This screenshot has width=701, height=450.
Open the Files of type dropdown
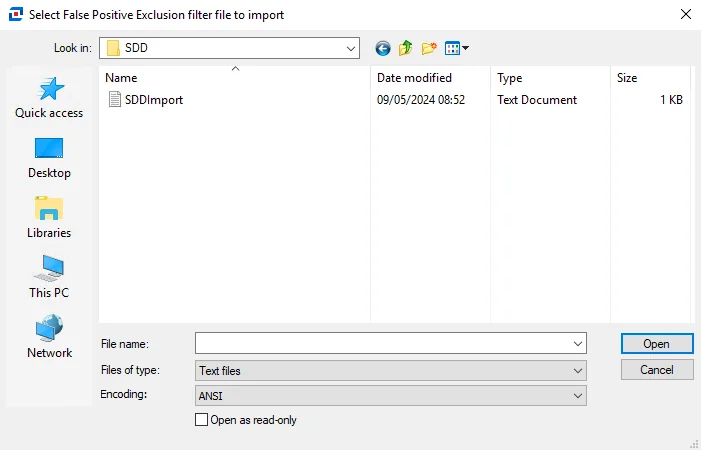[x=391, y=370]
